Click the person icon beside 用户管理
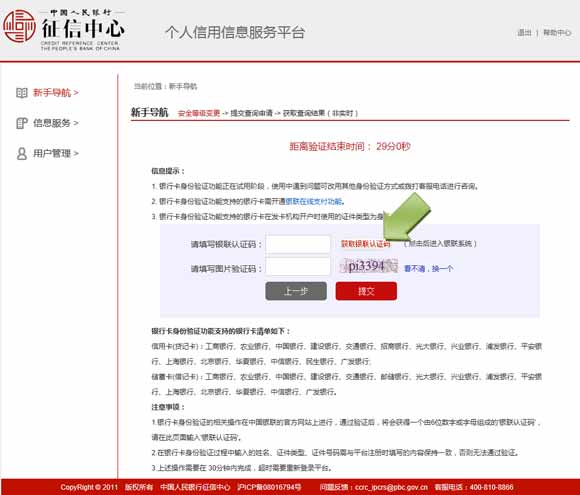Viewport: 580px width, 495px height. [22, 153]
